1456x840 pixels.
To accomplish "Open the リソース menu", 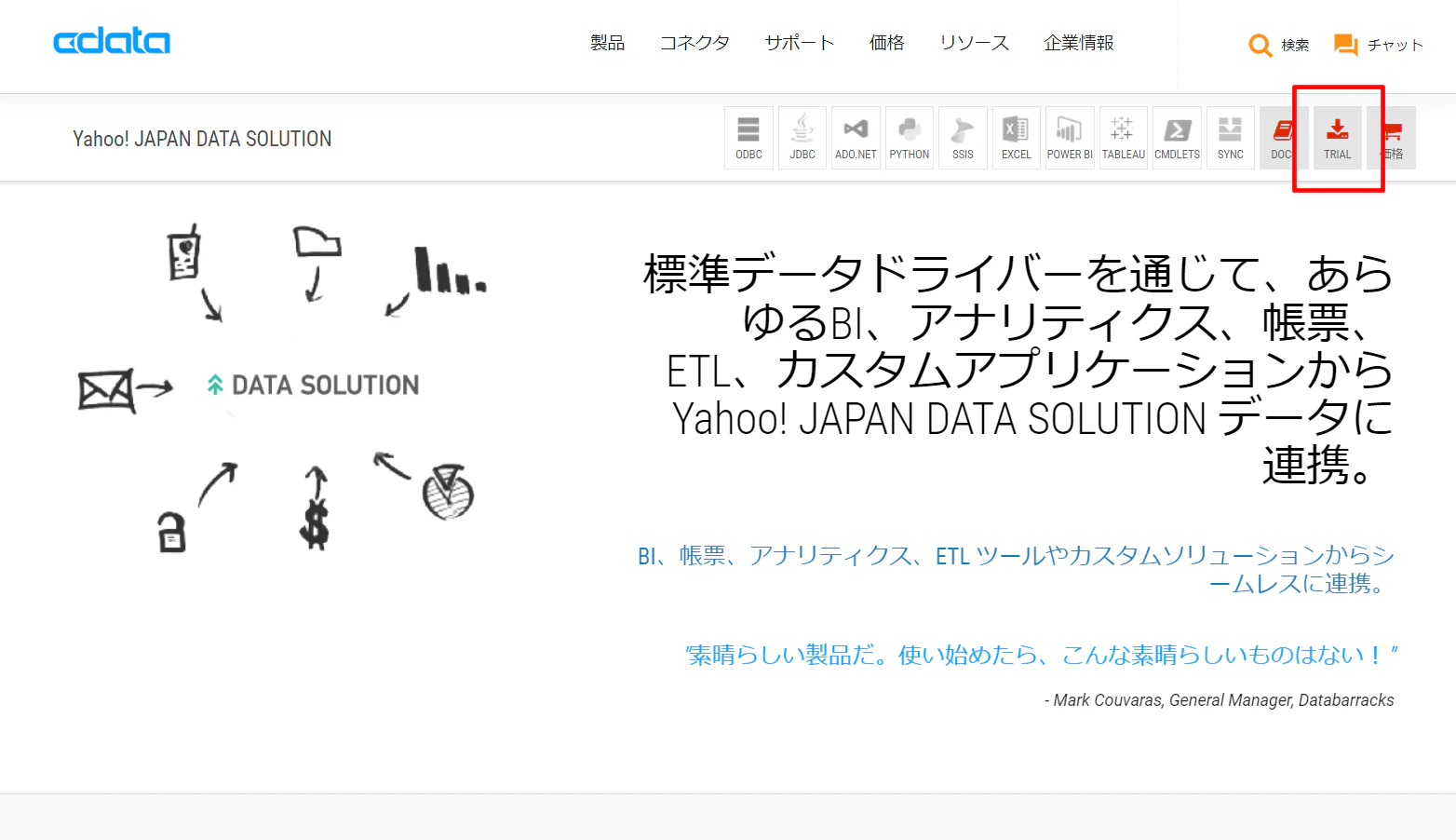I will tap(975, 43).
